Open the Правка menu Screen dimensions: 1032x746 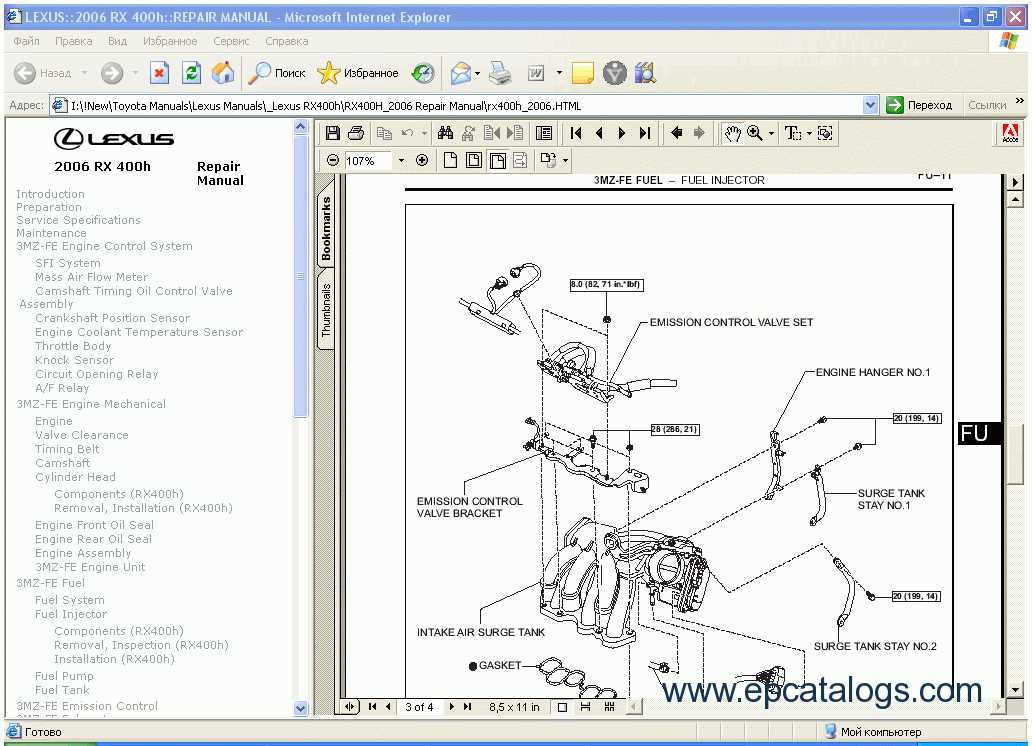pos(74,41)
